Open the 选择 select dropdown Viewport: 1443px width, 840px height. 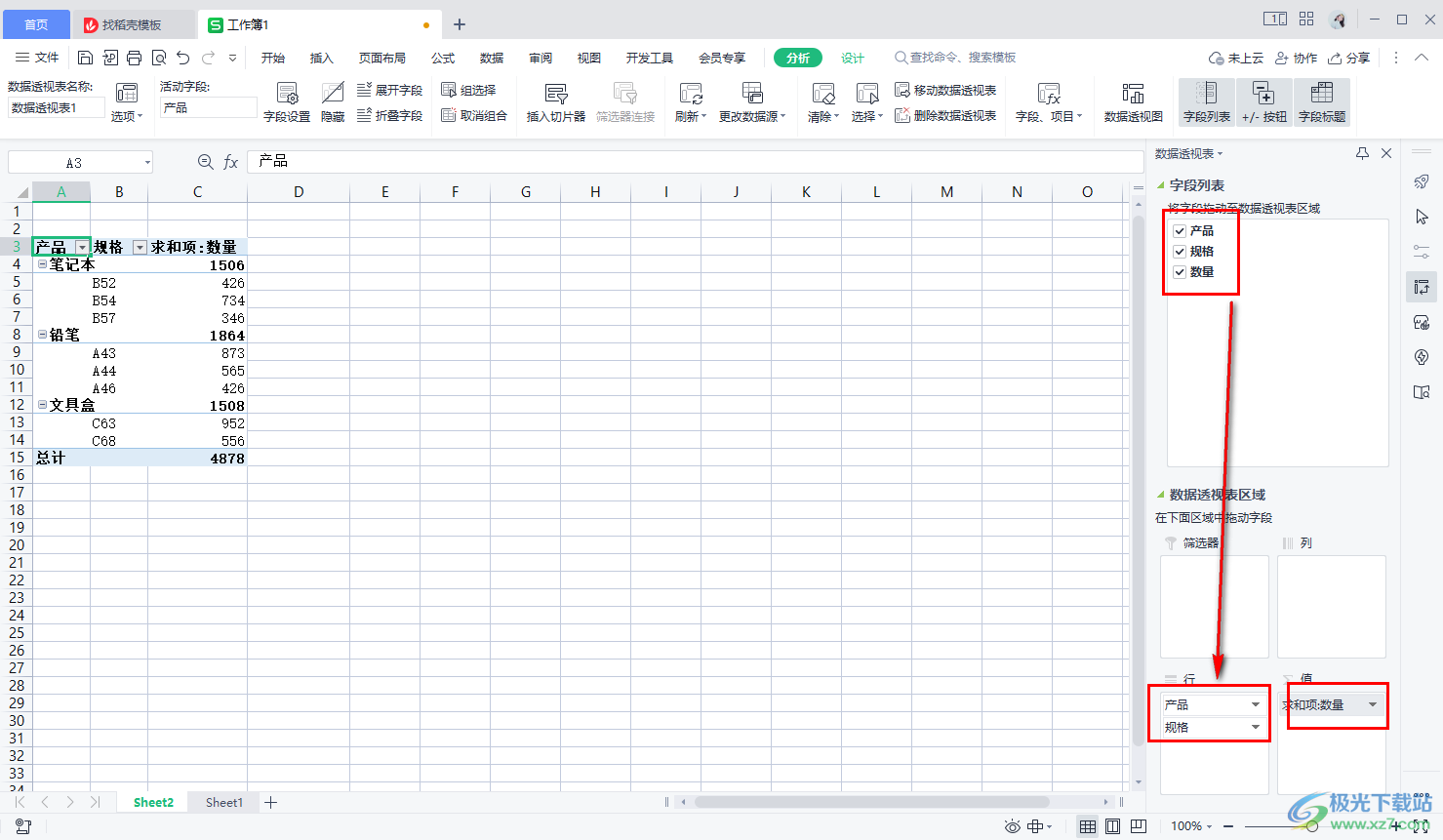pyautogui.click(x=867, y=116)
